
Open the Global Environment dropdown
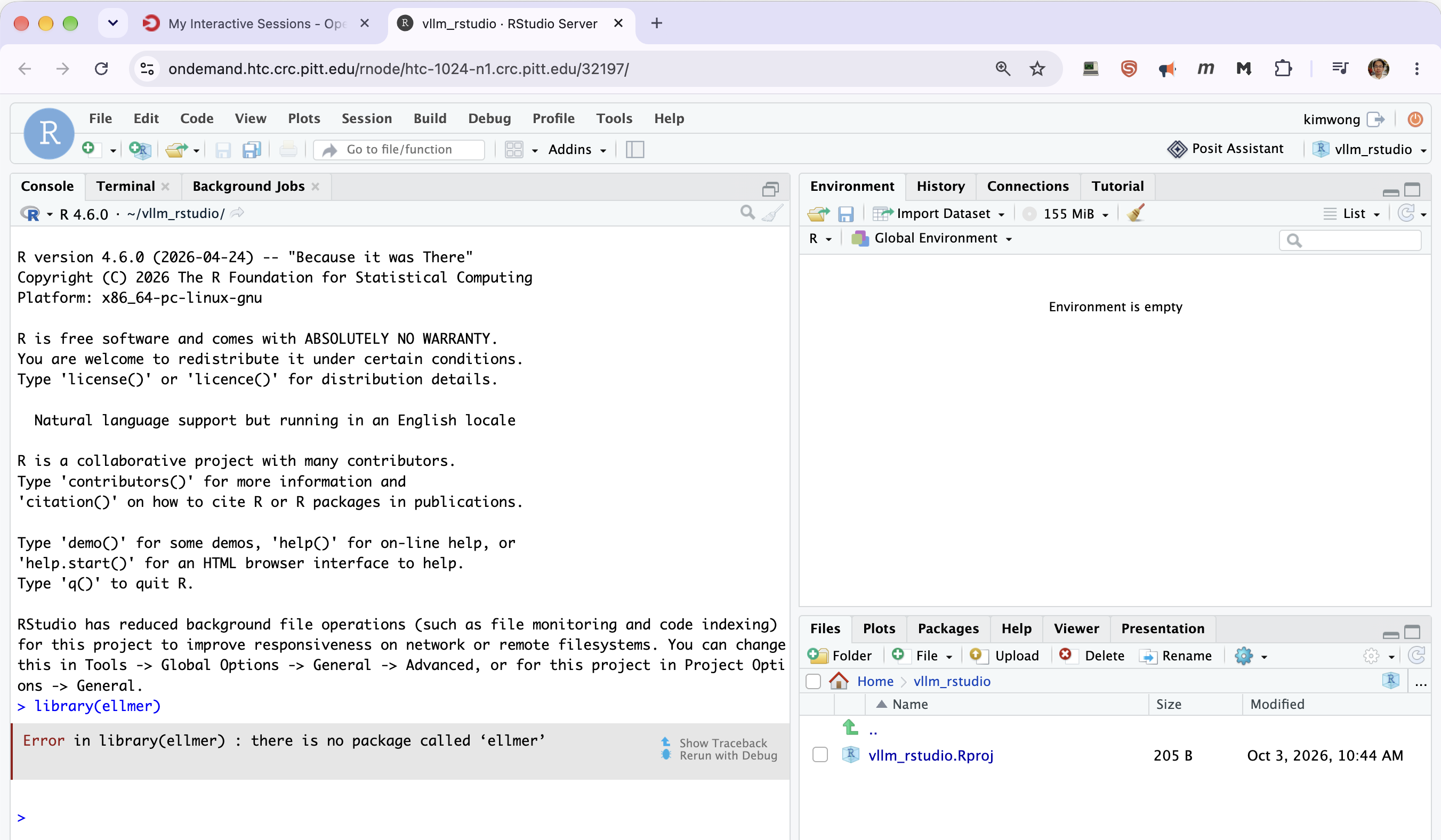point(932,238)
